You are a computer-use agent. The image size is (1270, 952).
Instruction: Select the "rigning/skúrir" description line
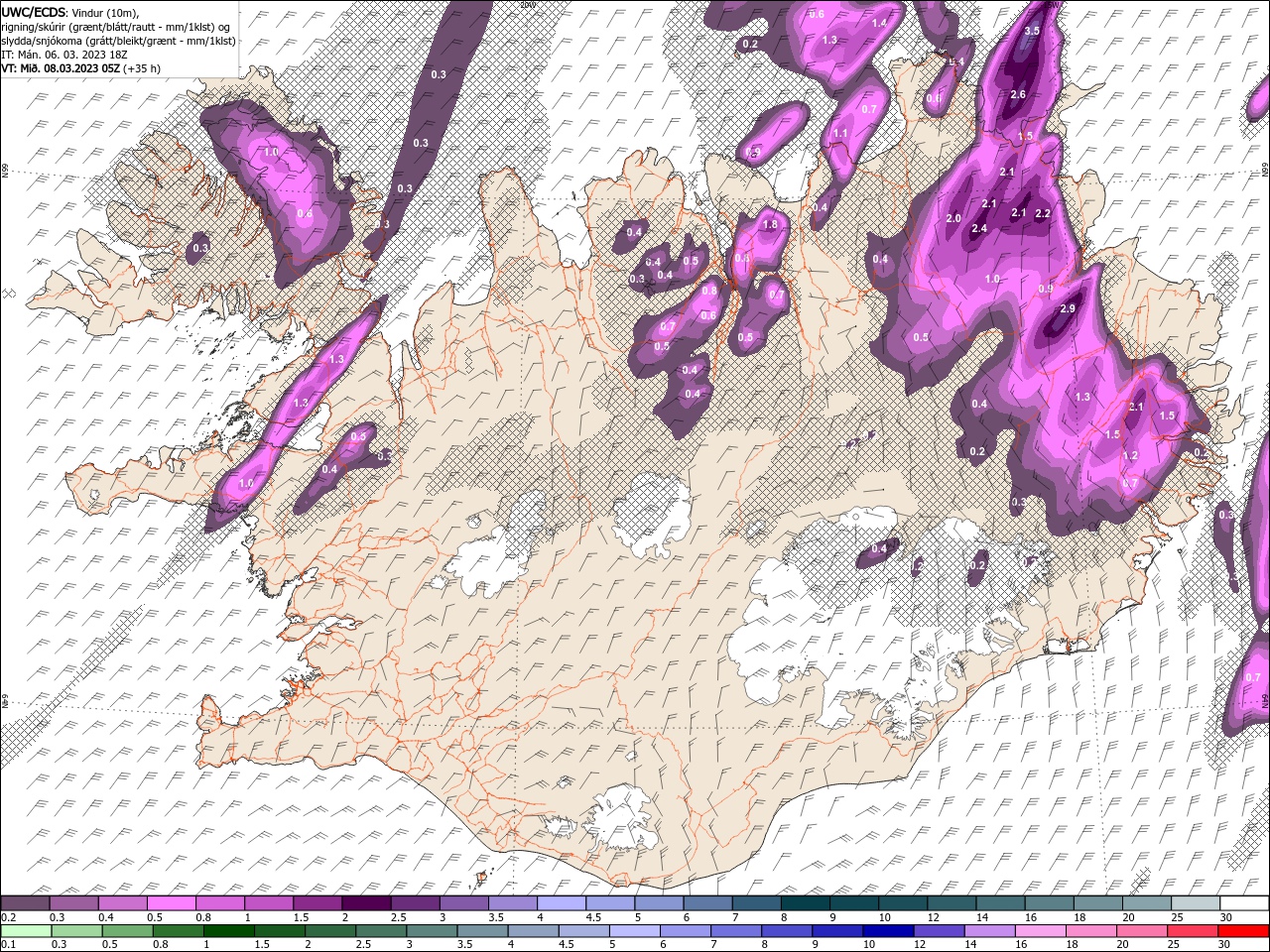click(x=115, y=27)
